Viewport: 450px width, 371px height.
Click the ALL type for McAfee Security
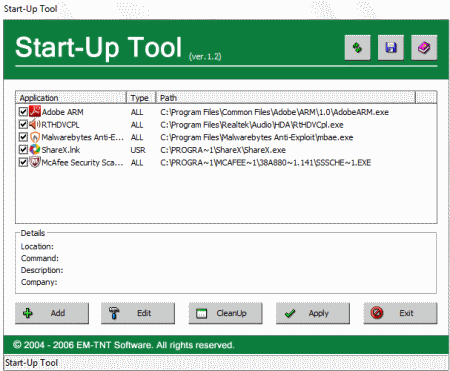click(137, 163)
